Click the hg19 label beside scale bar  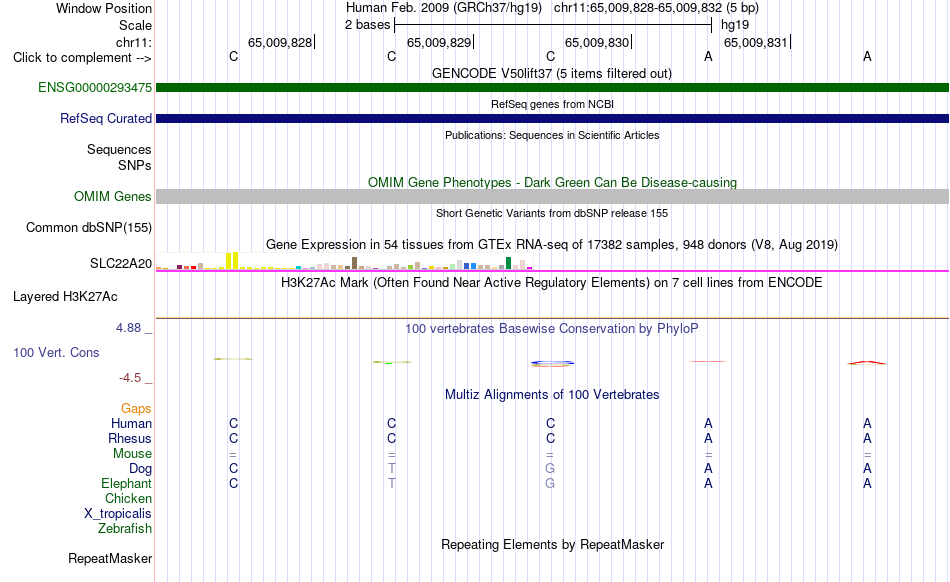click(x=735, y=25)
